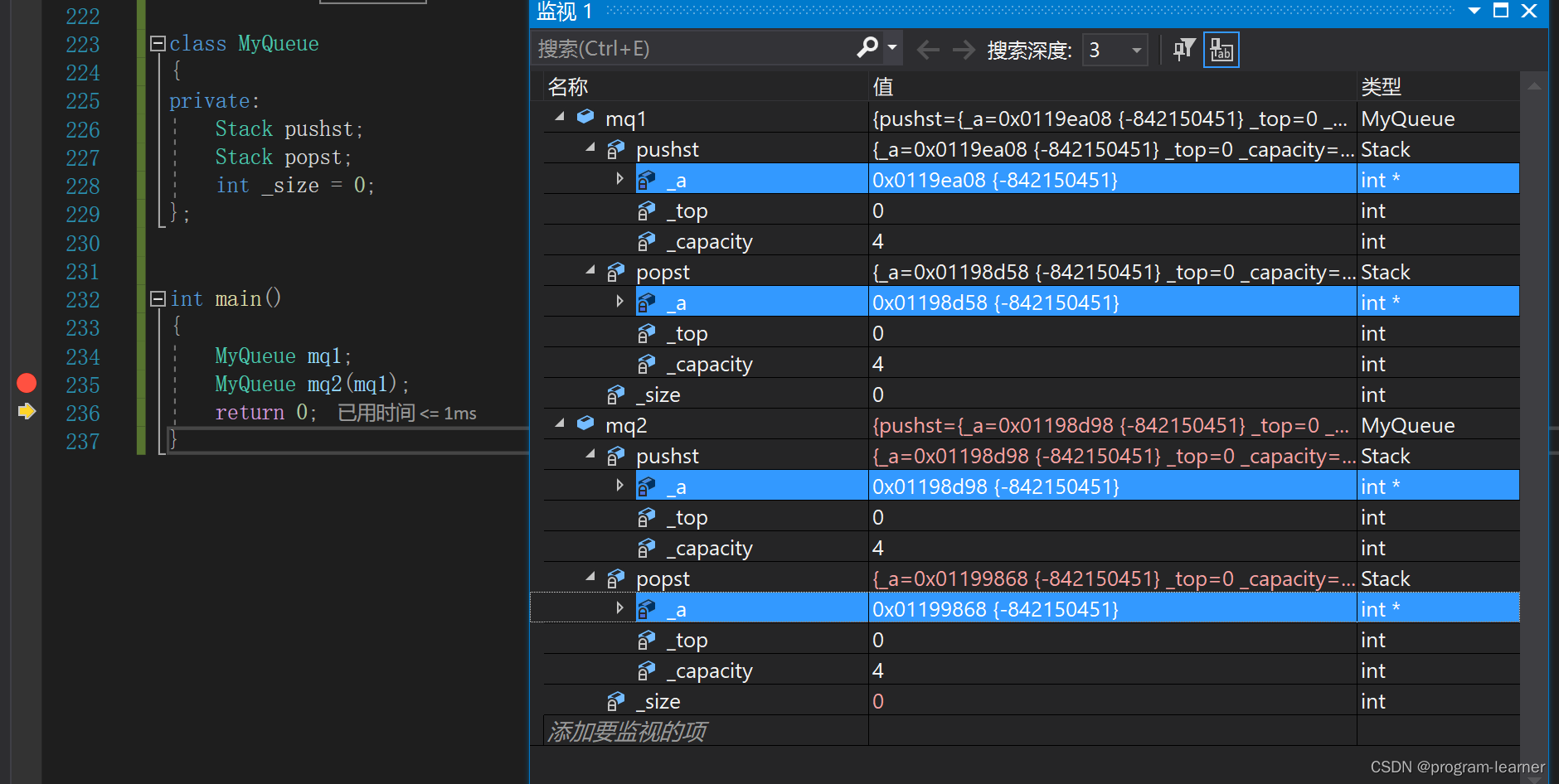1559x784 pixels.
Task: Close the Watch 1 panel
Action: coord(1529,11)
